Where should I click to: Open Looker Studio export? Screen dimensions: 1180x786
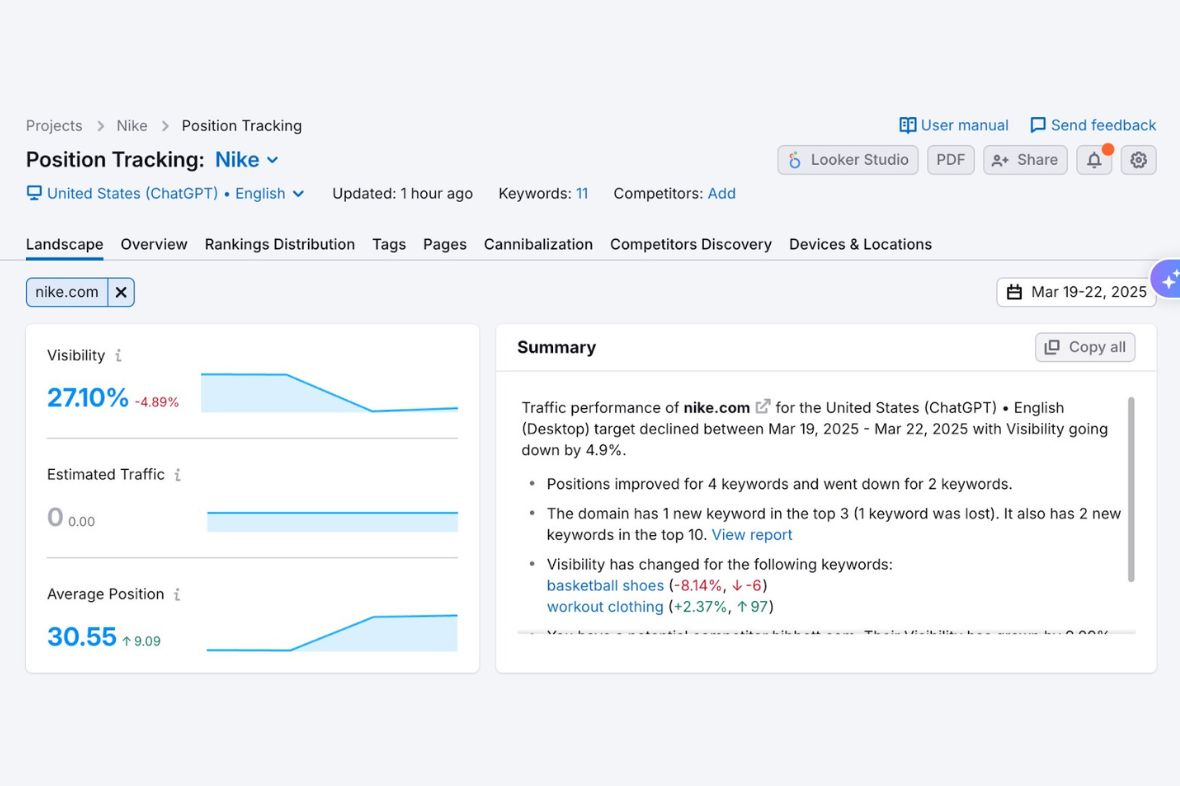(x=848, y=160)
